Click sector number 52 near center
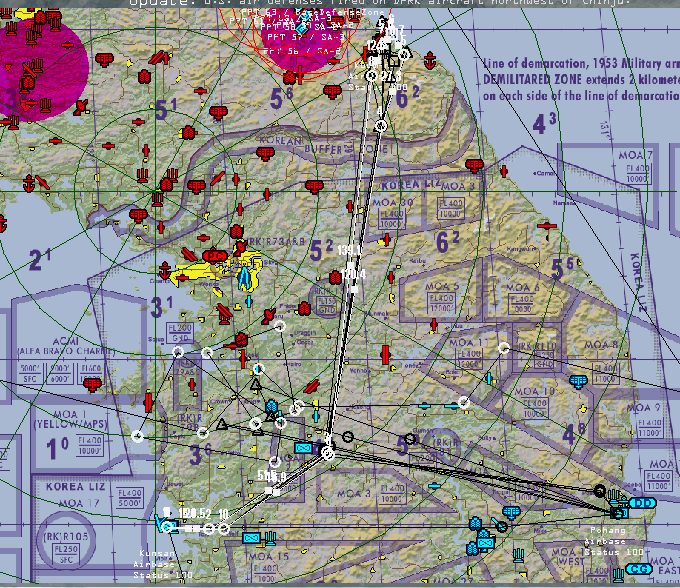 point(321,250)
